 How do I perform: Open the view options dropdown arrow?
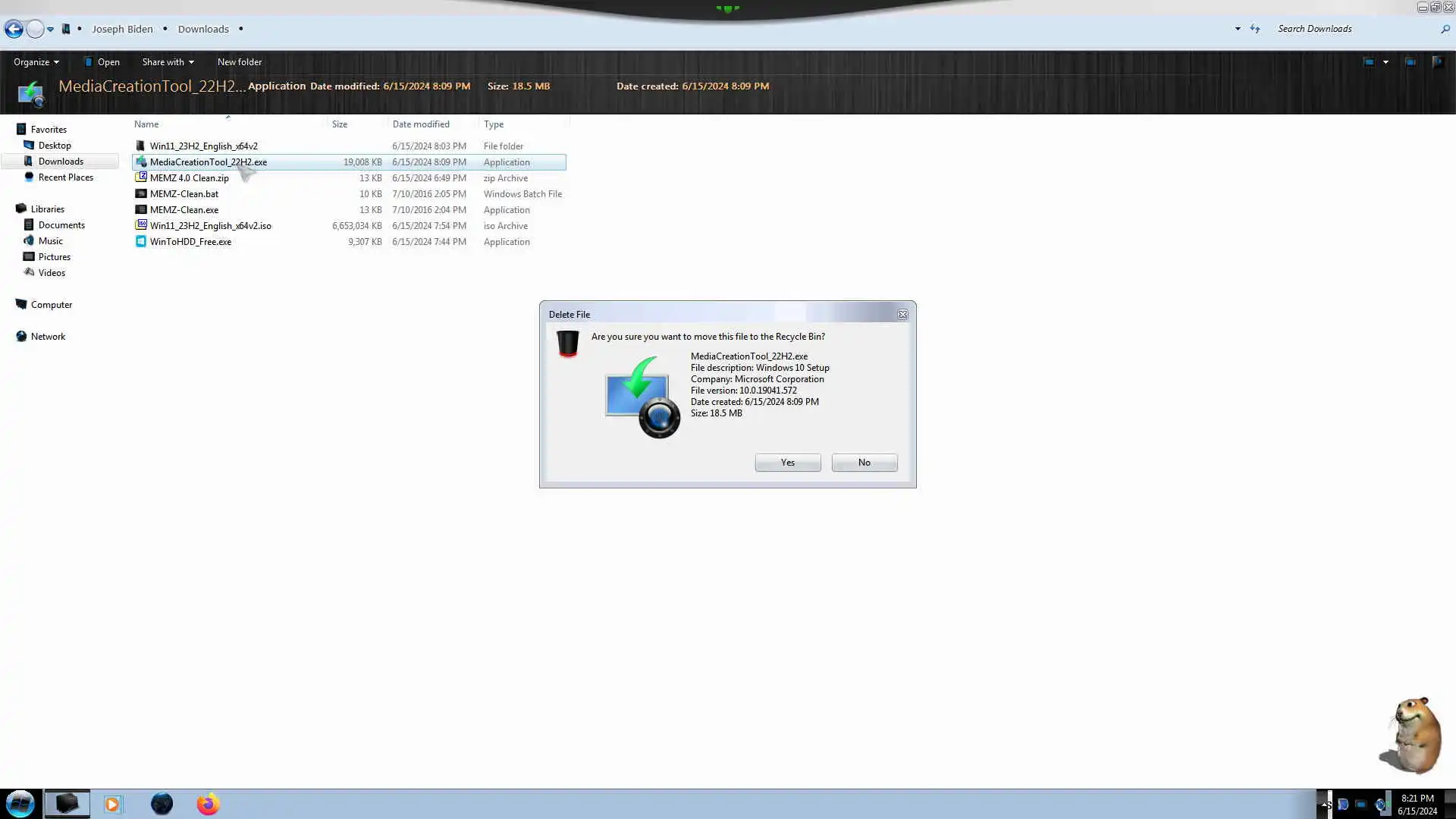(1385, 62)
